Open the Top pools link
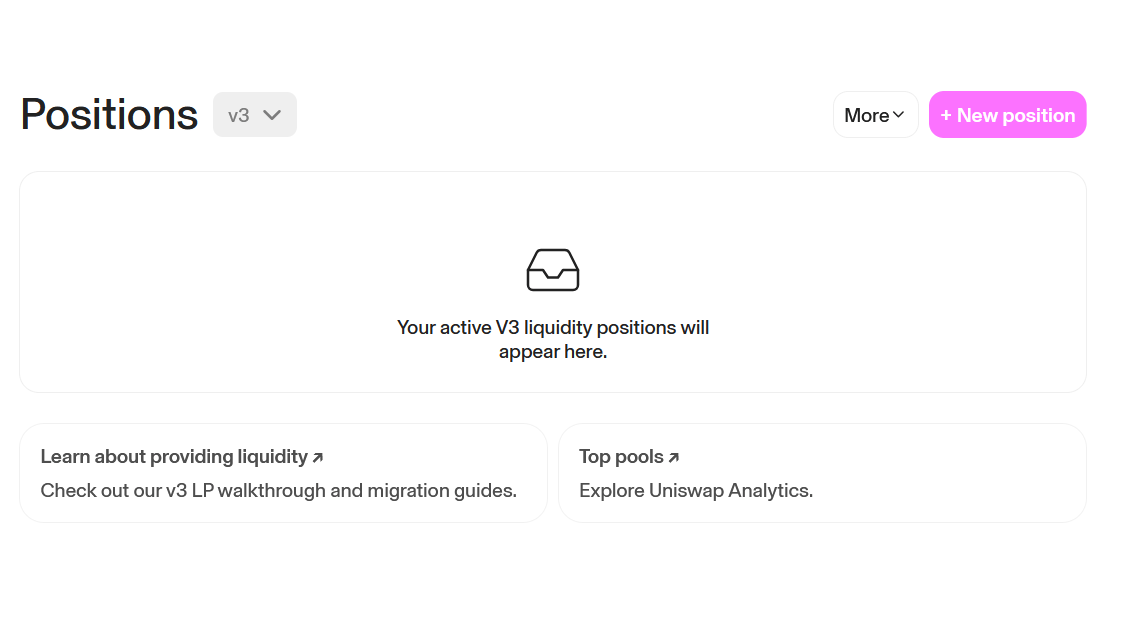The image size is (1139, 618). [x=621, y=457]
